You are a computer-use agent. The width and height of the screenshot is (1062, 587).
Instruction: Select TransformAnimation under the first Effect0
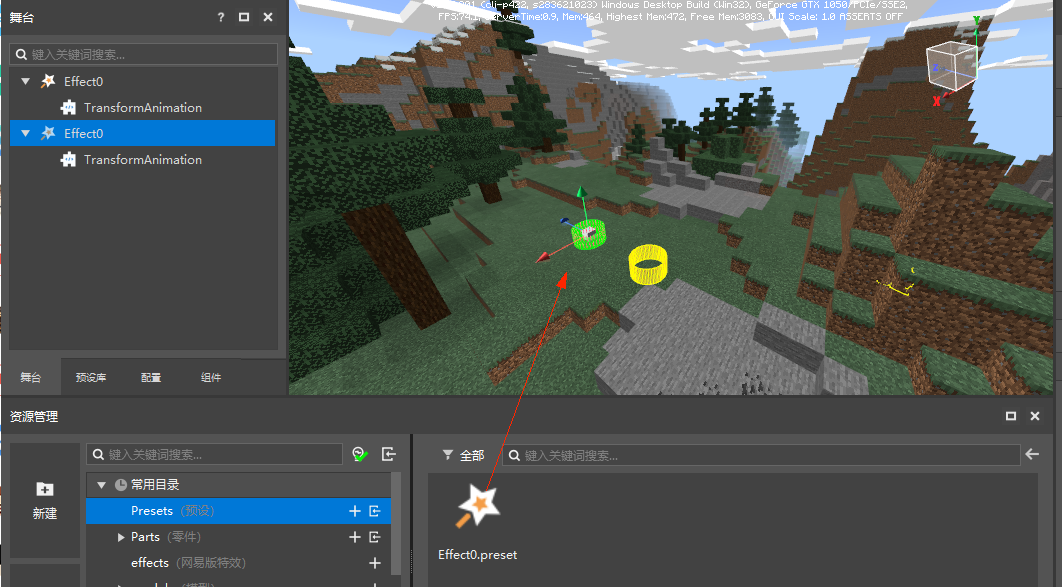pos(143,108)
